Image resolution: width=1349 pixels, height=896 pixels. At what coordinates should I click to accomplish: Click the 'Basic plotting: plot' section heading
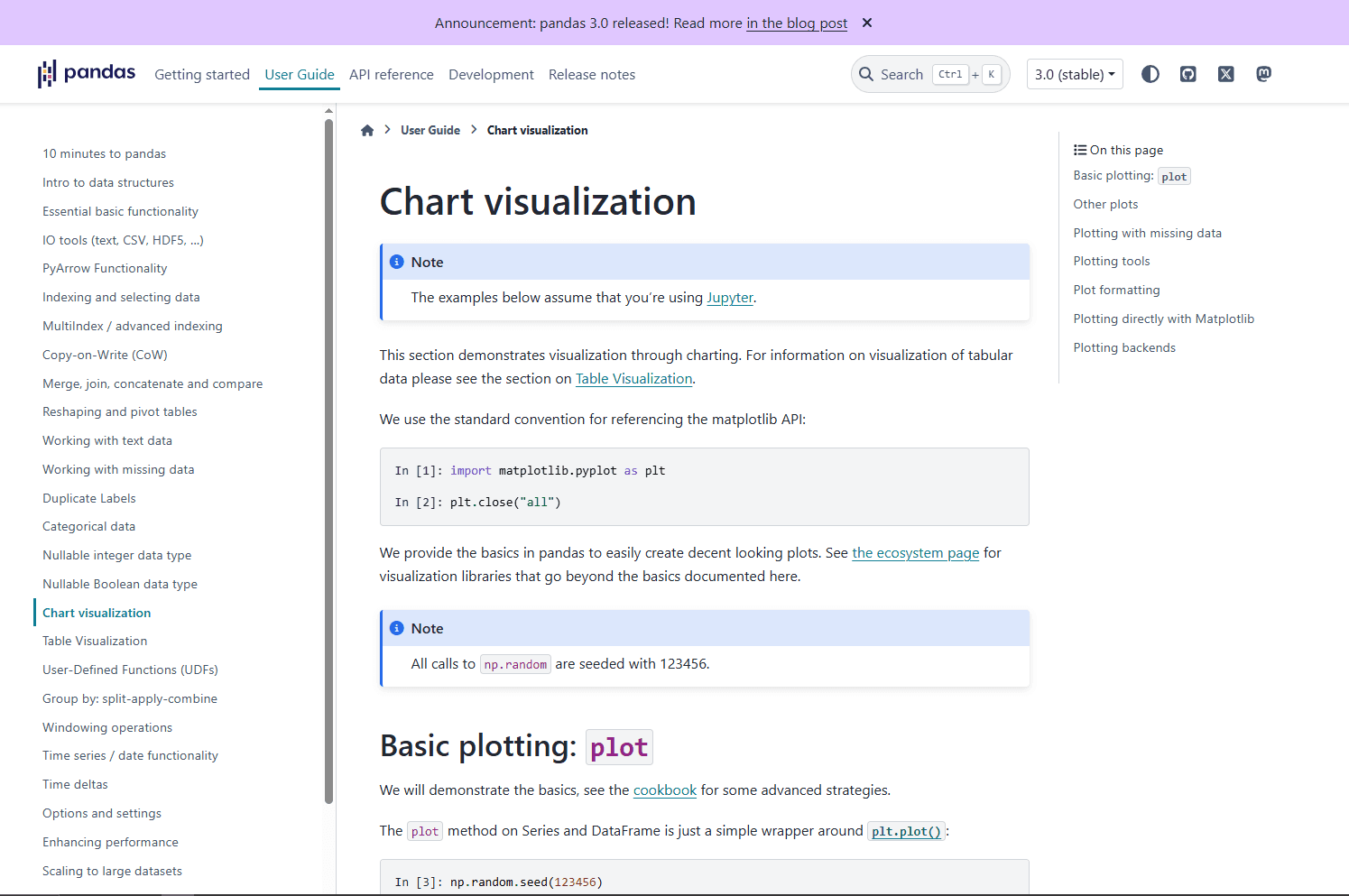point(516,746)
